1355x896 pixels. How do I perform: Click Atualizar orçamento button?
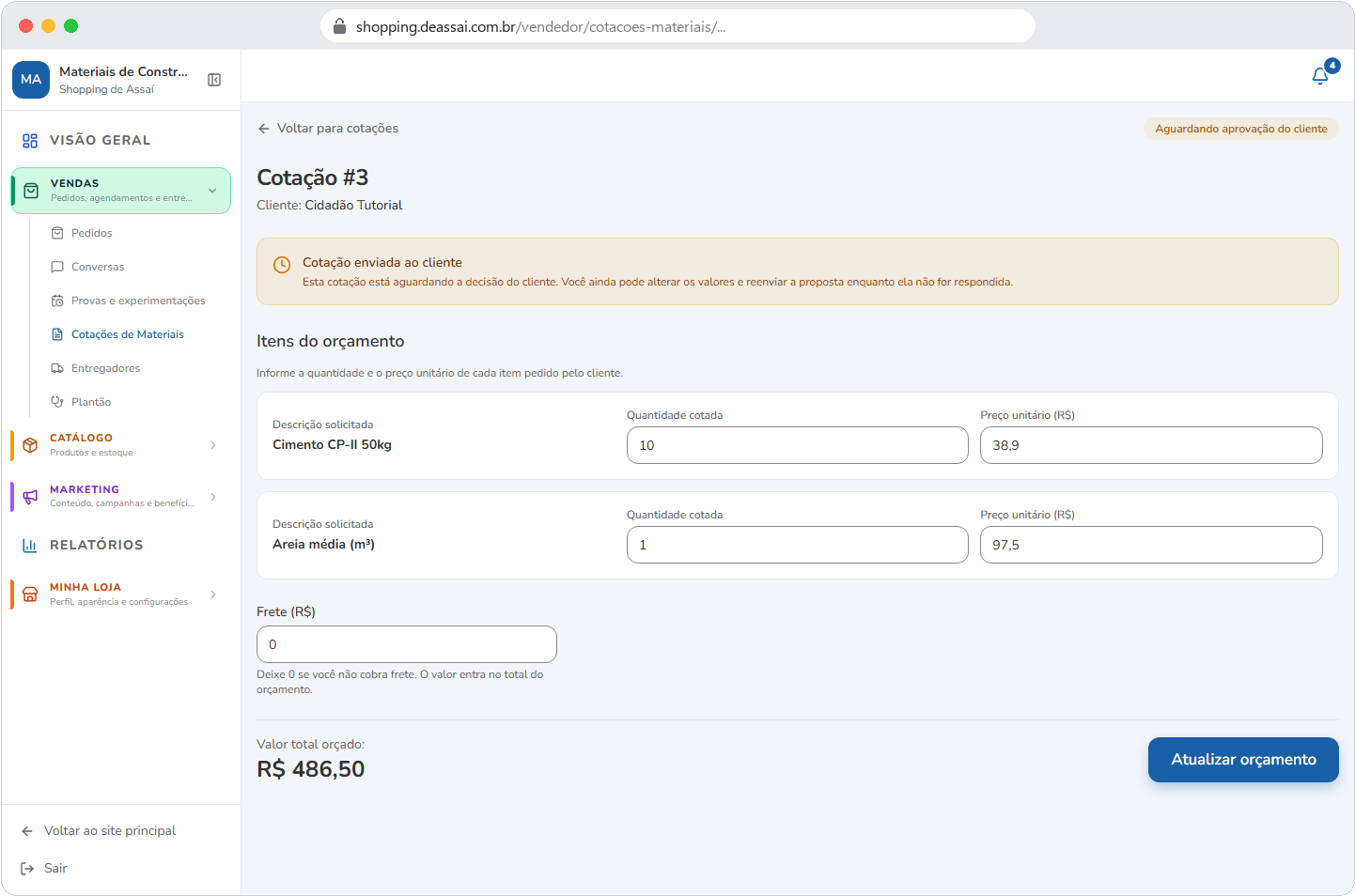click(1243, 760)
